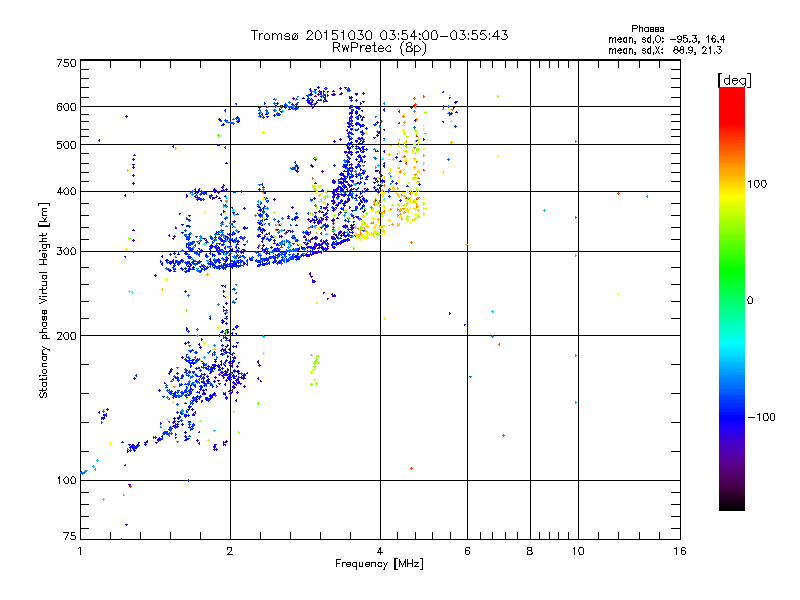Click the y-axis tick label '500'

[x=66, y=145]
